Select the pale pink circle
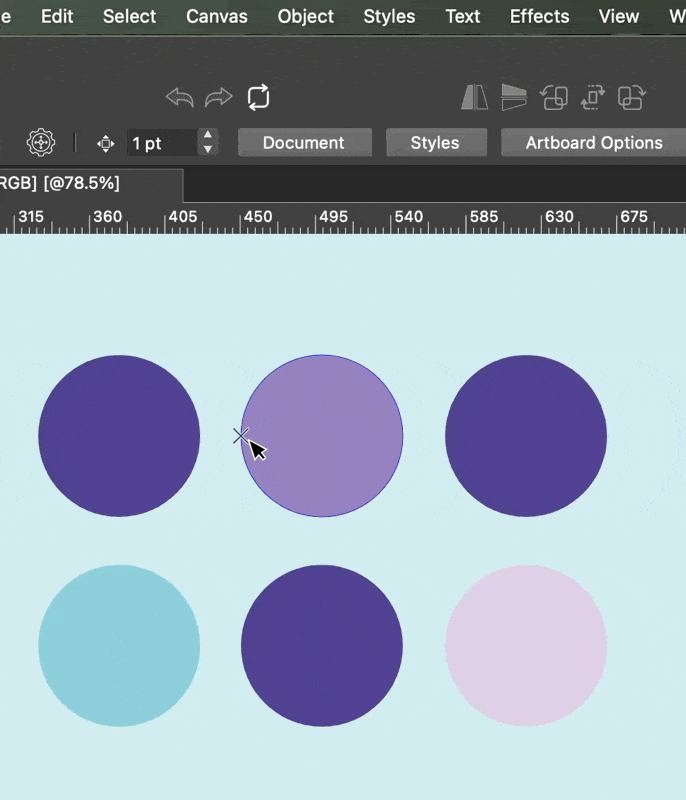Screen dimensions: 686x800 click(525, 646)
